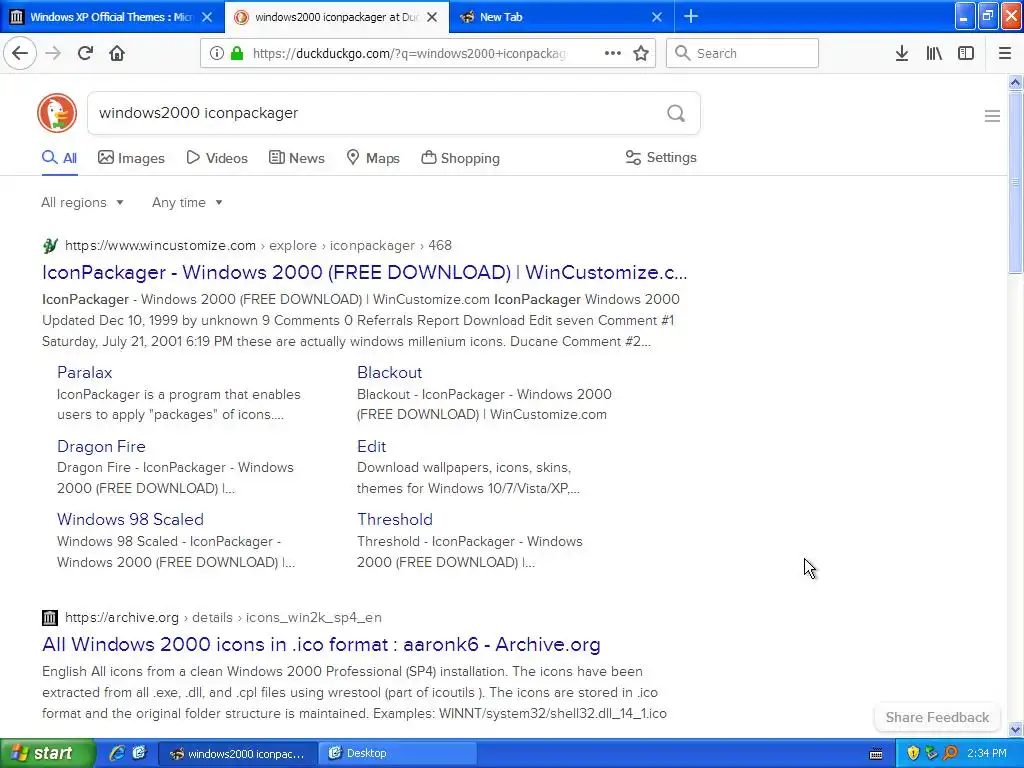1024x768 pixels.
Task: Submit search with magnifier button
Action: 676,113
